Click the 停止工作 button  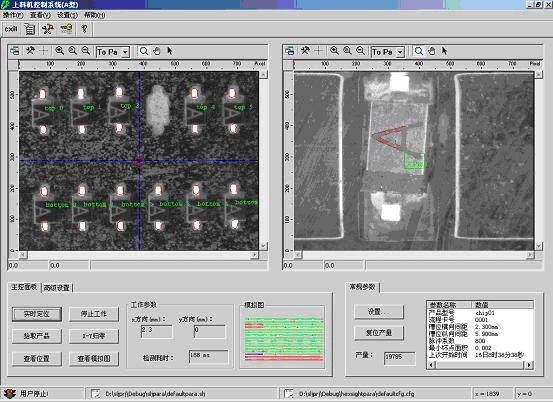[x=94, y=314]
